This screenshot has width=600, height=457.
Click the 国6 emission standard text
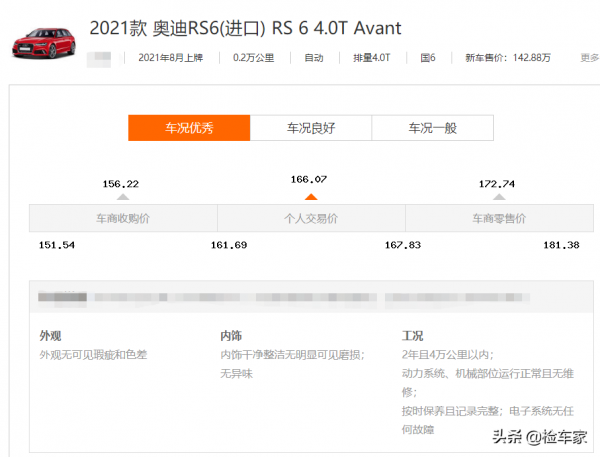click(428, 58)
